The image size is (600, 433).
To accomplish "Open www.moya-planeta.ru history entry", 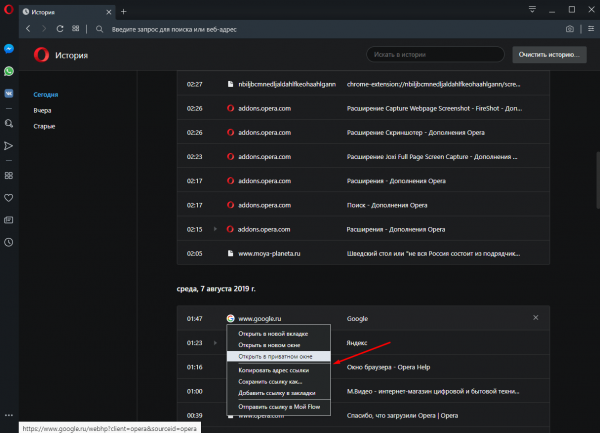I will pyautogui.click(x=363, y=253).
